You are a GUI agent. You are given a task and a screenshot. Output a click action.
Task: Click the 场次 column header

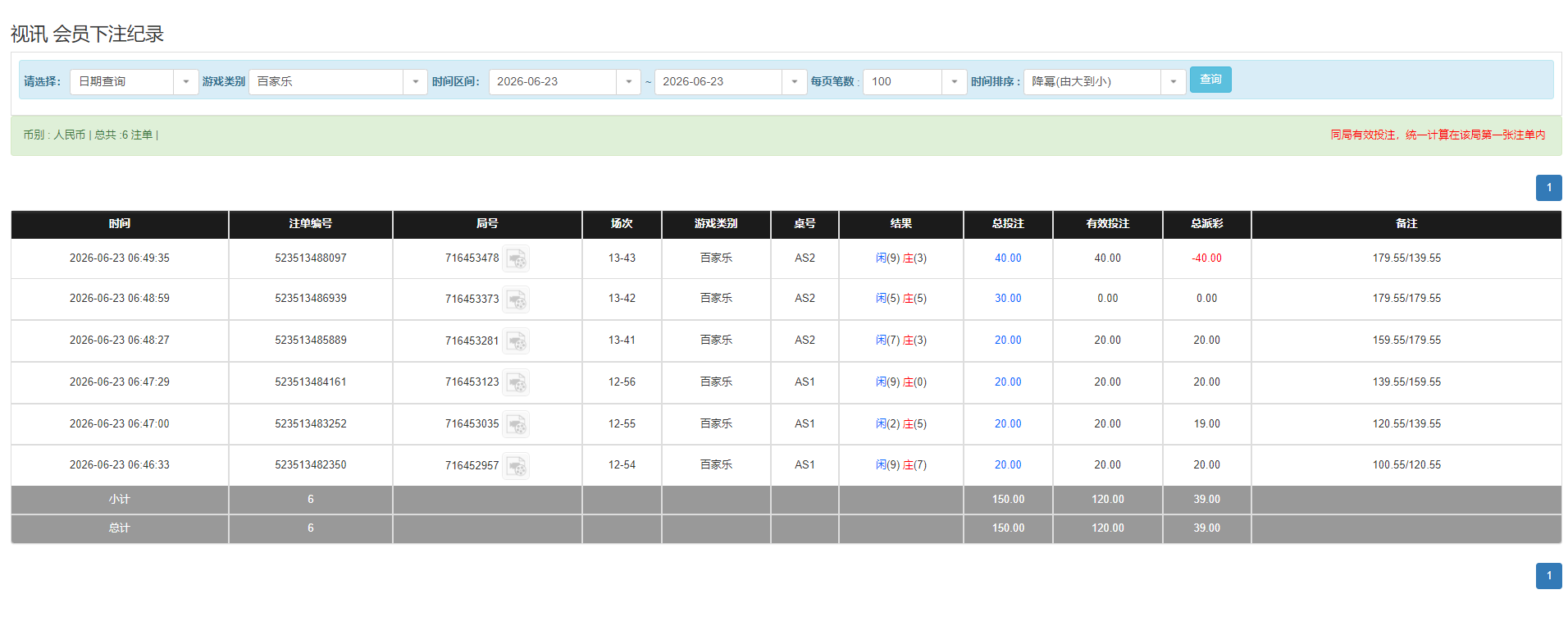pos(622,224)
